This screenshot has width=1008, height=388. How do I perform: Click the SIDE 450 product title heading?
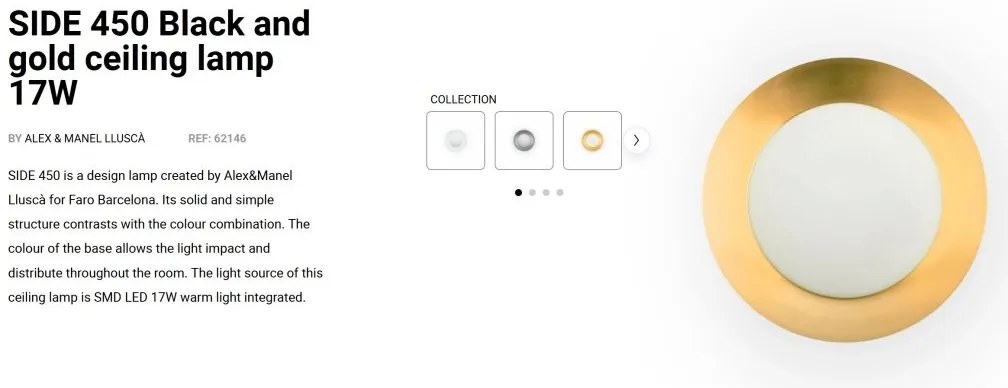pos(159,58)
